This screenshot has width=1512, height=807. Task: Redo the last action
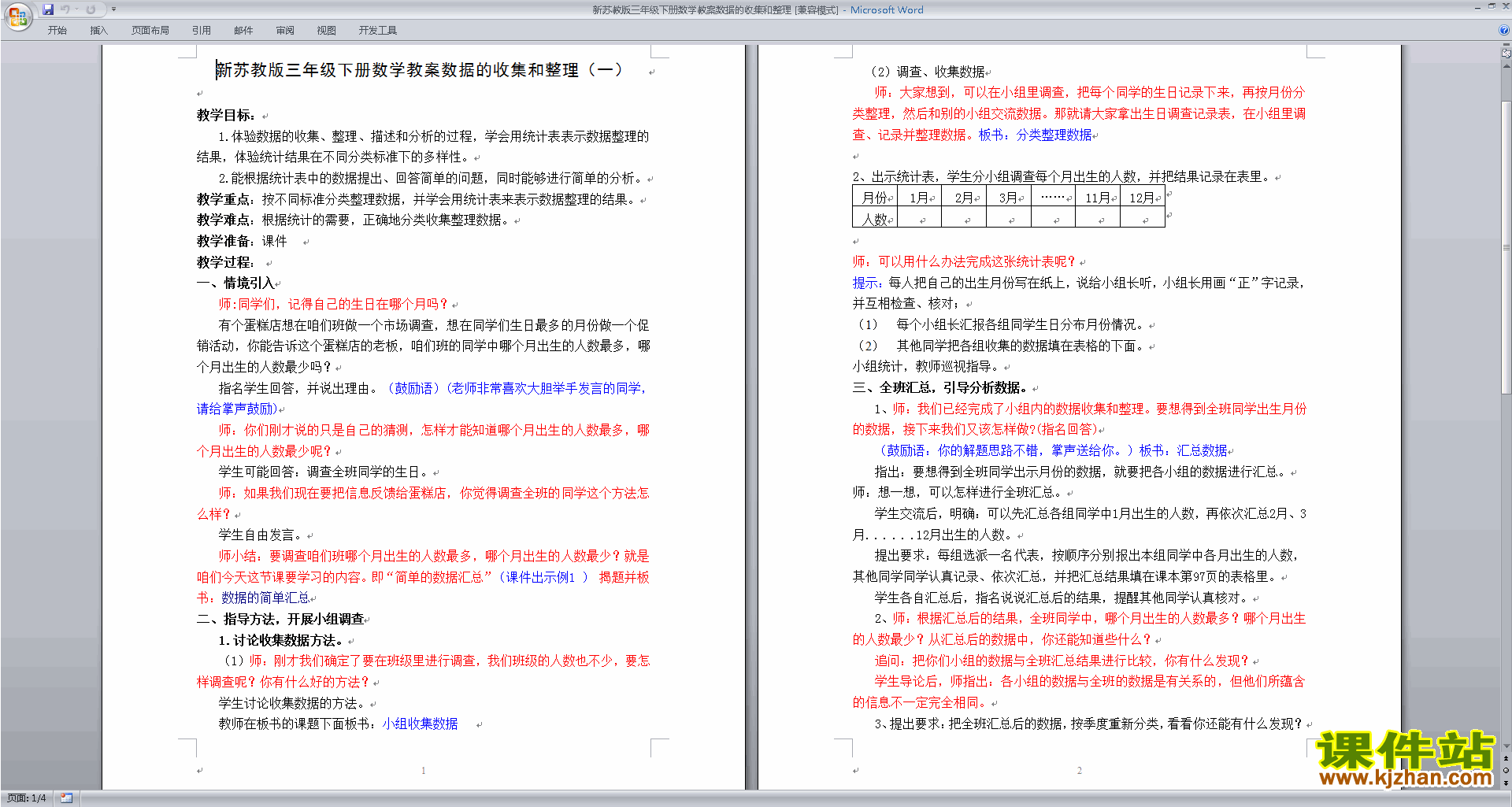tap(91, 9)
